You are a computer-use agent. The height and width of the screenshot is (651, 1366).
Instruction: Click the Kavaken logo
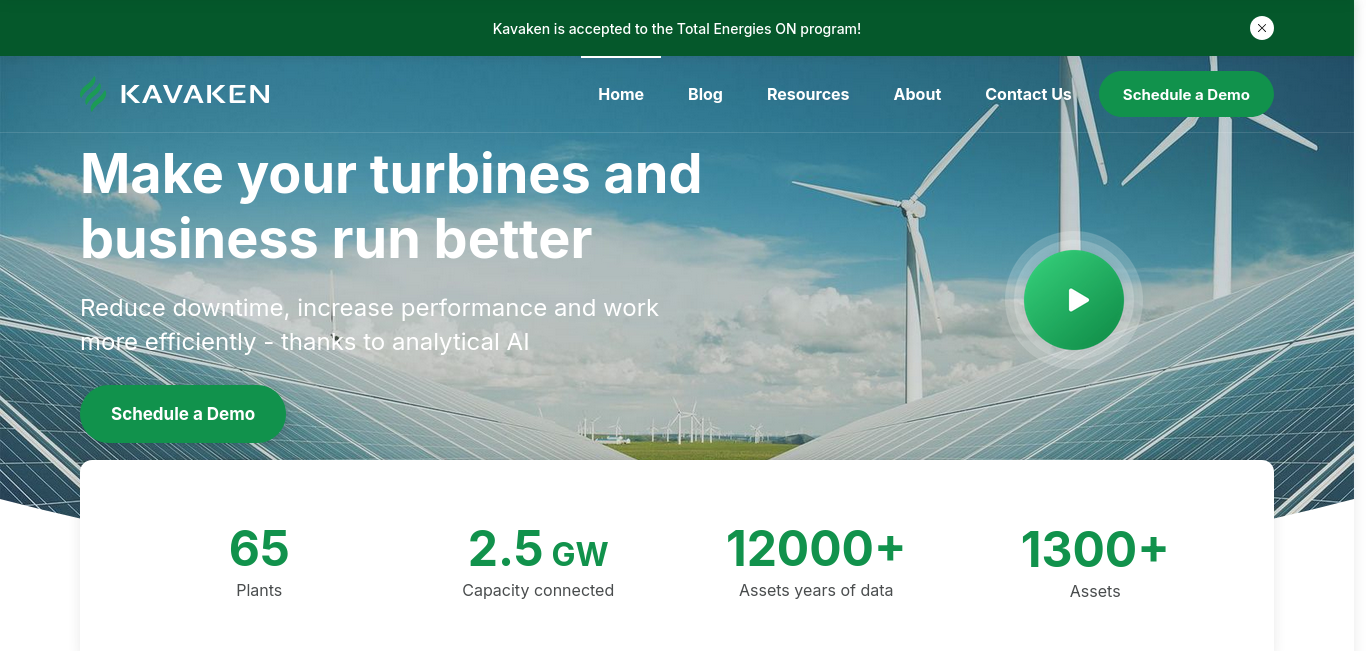[x=175, y=94]
